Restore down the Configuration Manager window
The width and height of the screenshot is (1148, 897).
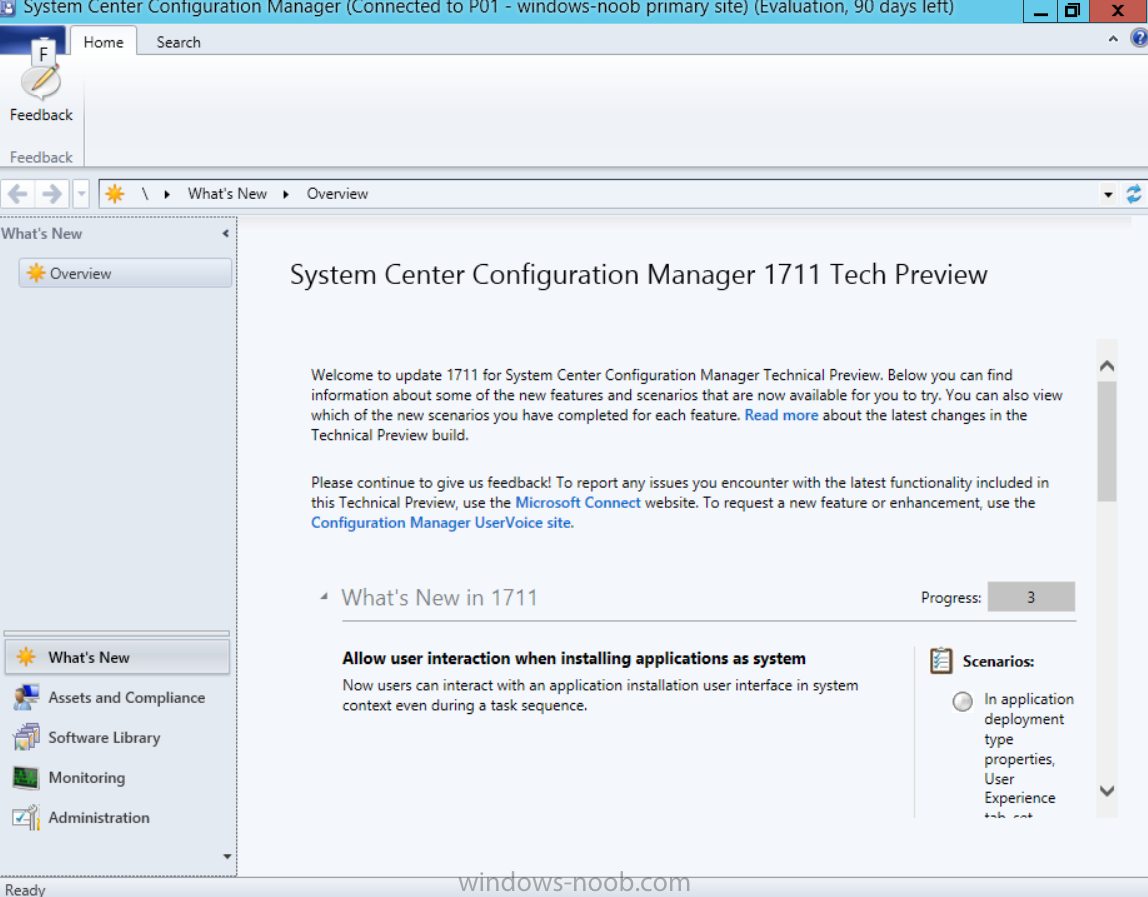pyautogui.click(x=1073, y=11)
